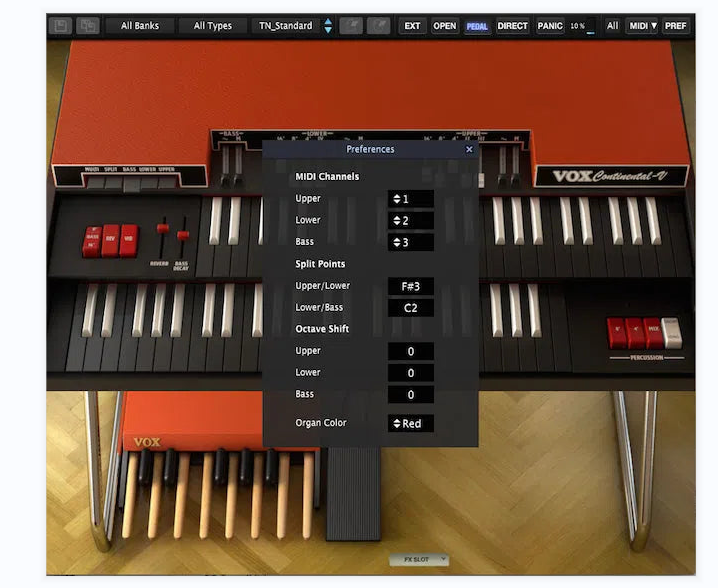The height and width of the screenshot is (588, 718).
Task: Click the Bass octave shift value
Action: point(410,394)
